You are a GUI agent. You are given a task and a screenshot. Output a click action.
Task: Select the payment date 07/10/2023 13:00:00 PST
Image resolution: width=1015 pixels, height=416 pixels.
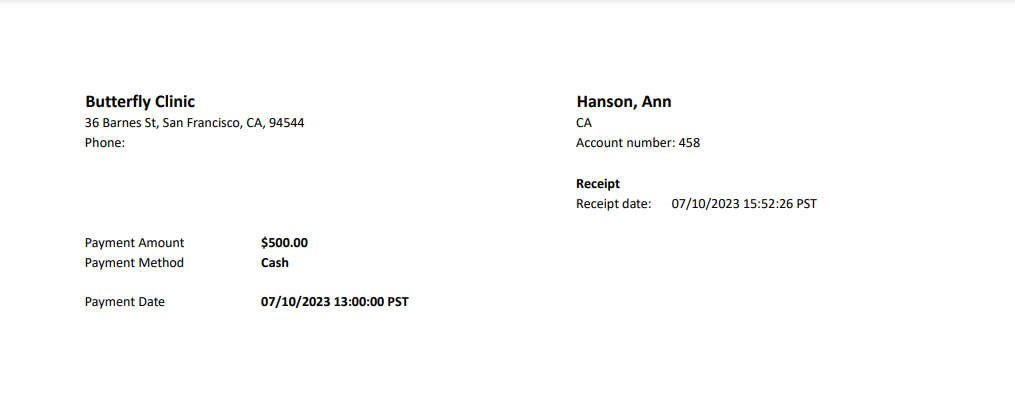pyautogui.click(x=335, y=302)
